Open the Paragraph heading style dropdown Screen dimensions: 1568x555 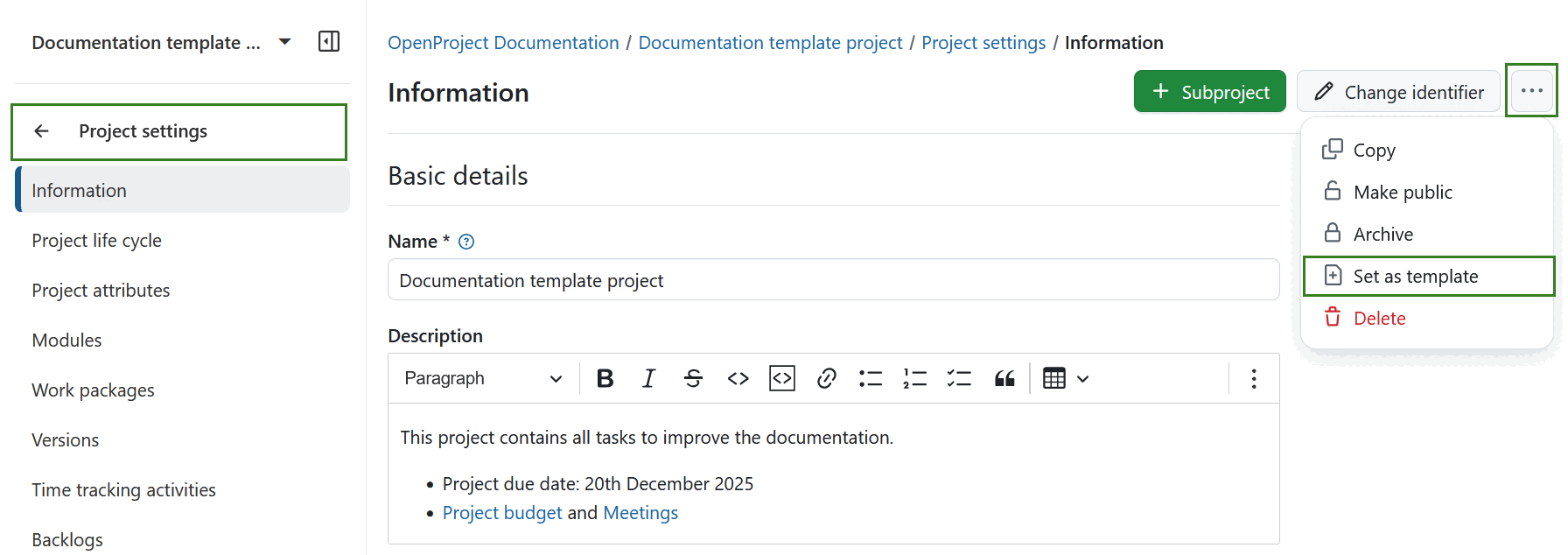pyautogui.click(x=482, y=378)
